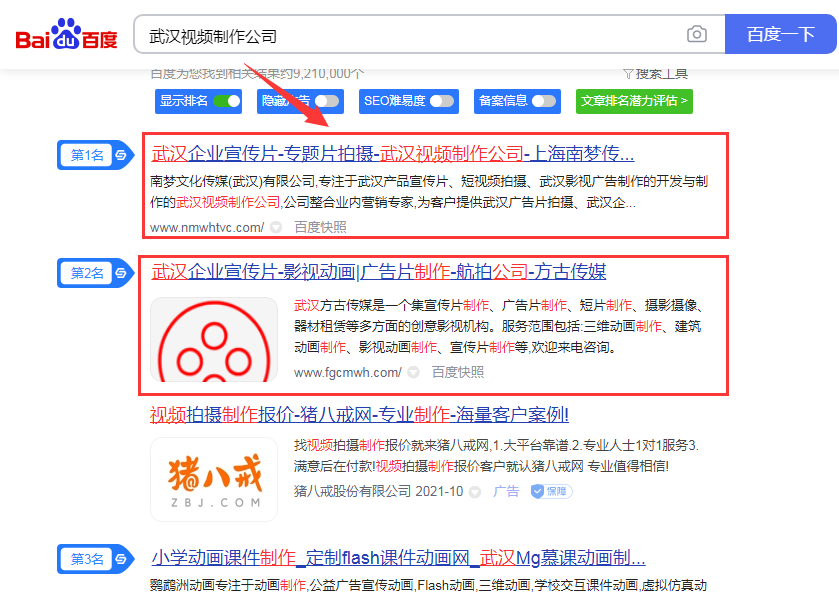Click the 鹦鹉洲动画 result description text
Image resolution: width=839 pixels, height=593 pixels.
429,585
